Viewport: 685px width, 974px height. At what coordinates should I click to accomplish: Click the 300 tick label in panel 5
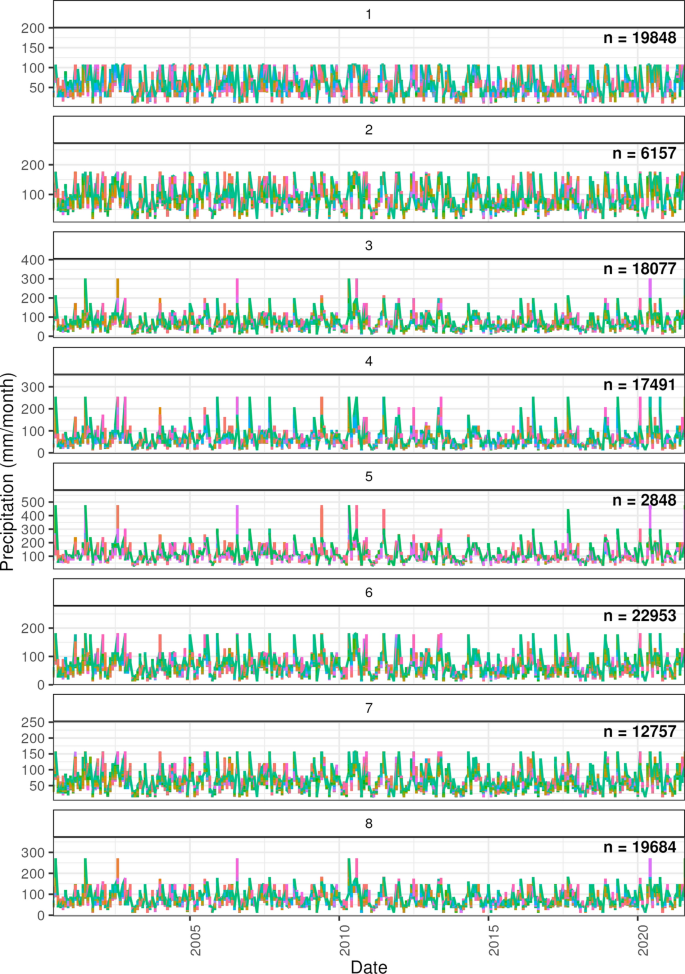[33, 529]
